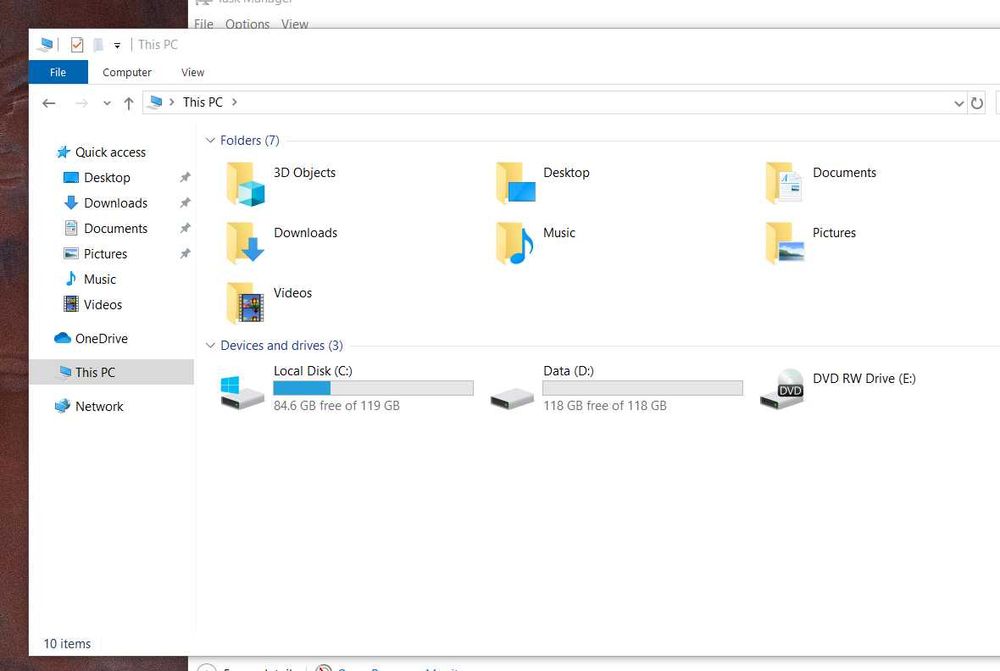The image size is (1000, 671).
Task: Click the Properties checkmark icon in title bar
Action: click(x=77, y=45)
